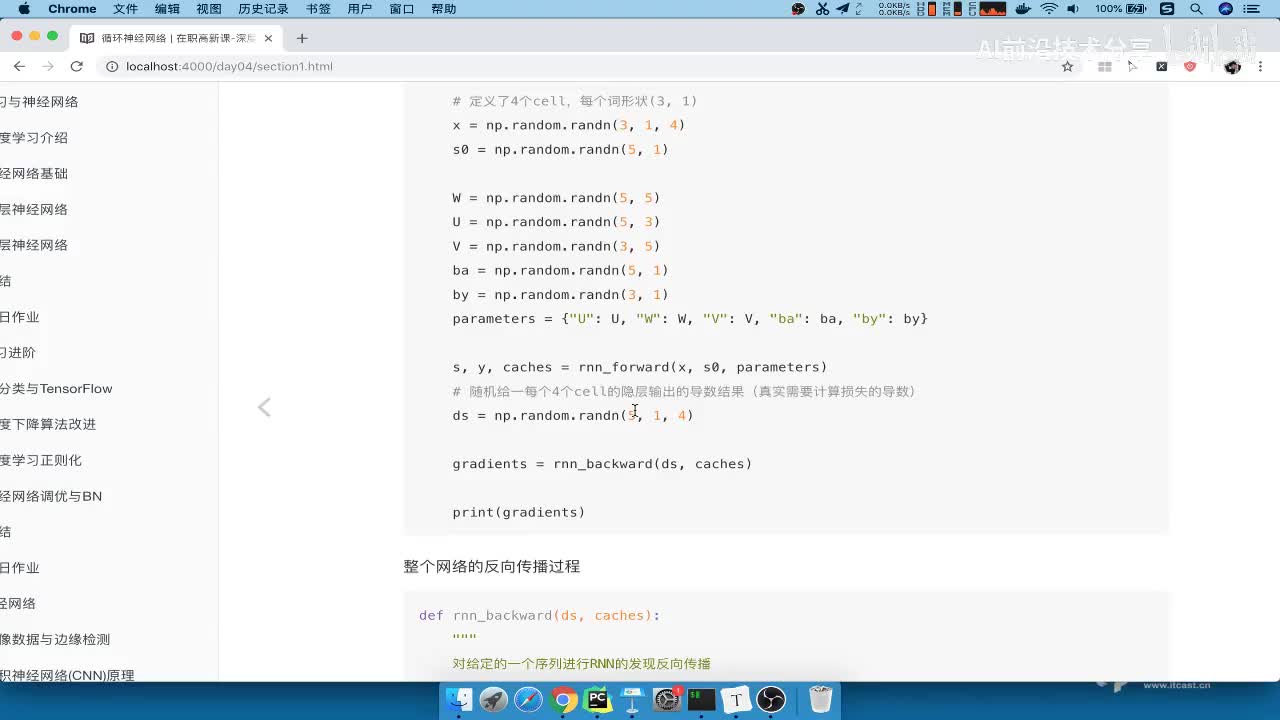Viewport: 1280px width, 720px height.
Task: Open PyCharm from the dock
Action: tap(598, 699)
